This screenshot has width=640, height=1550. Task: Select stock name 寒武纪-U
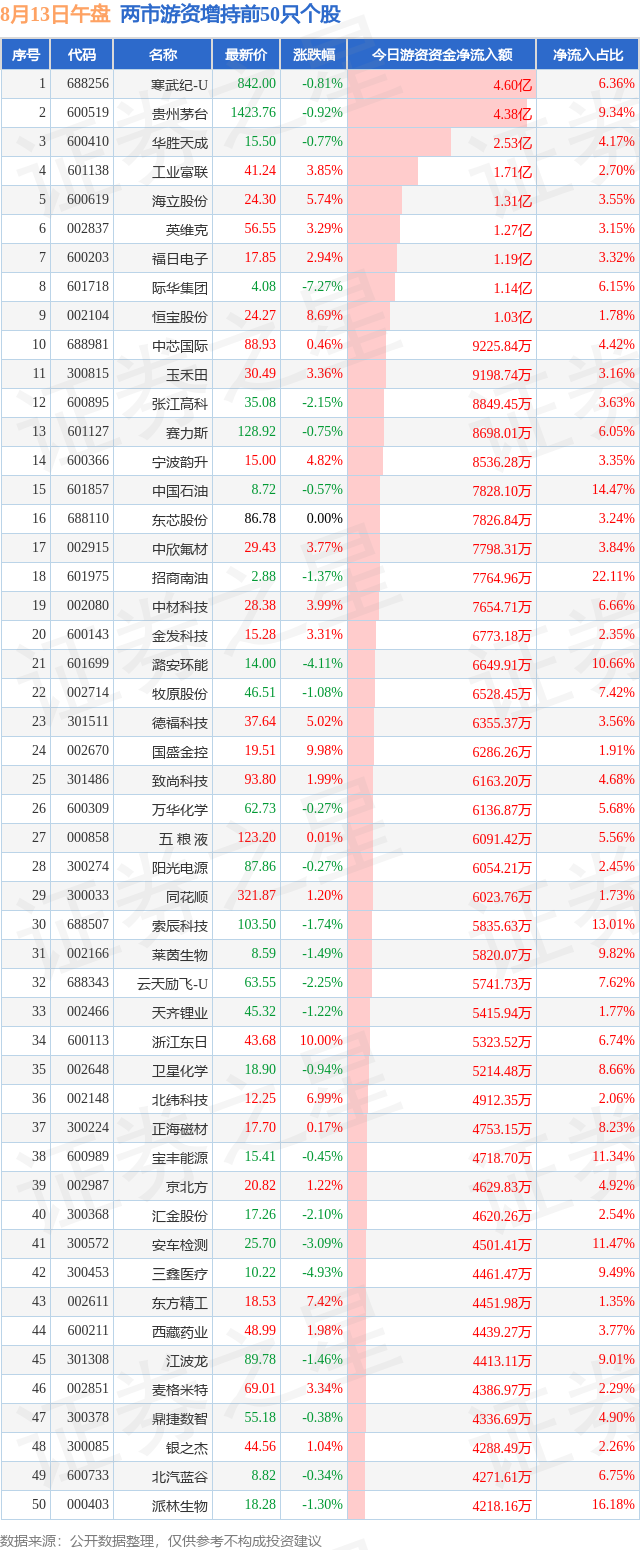(180, 84)
